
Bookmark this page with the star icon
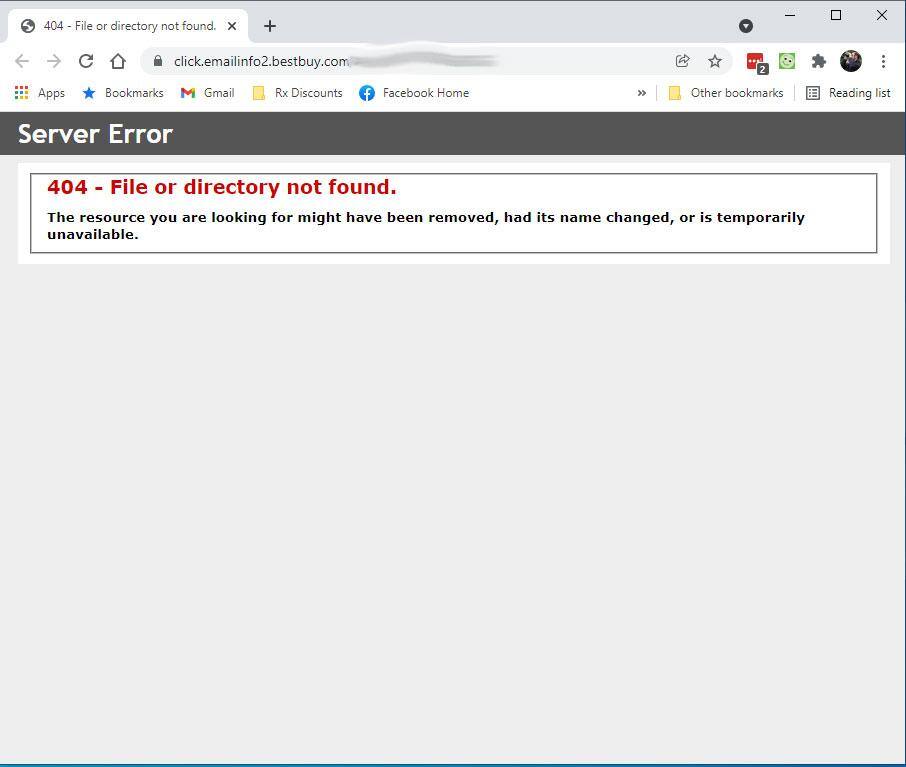(715, 61)
